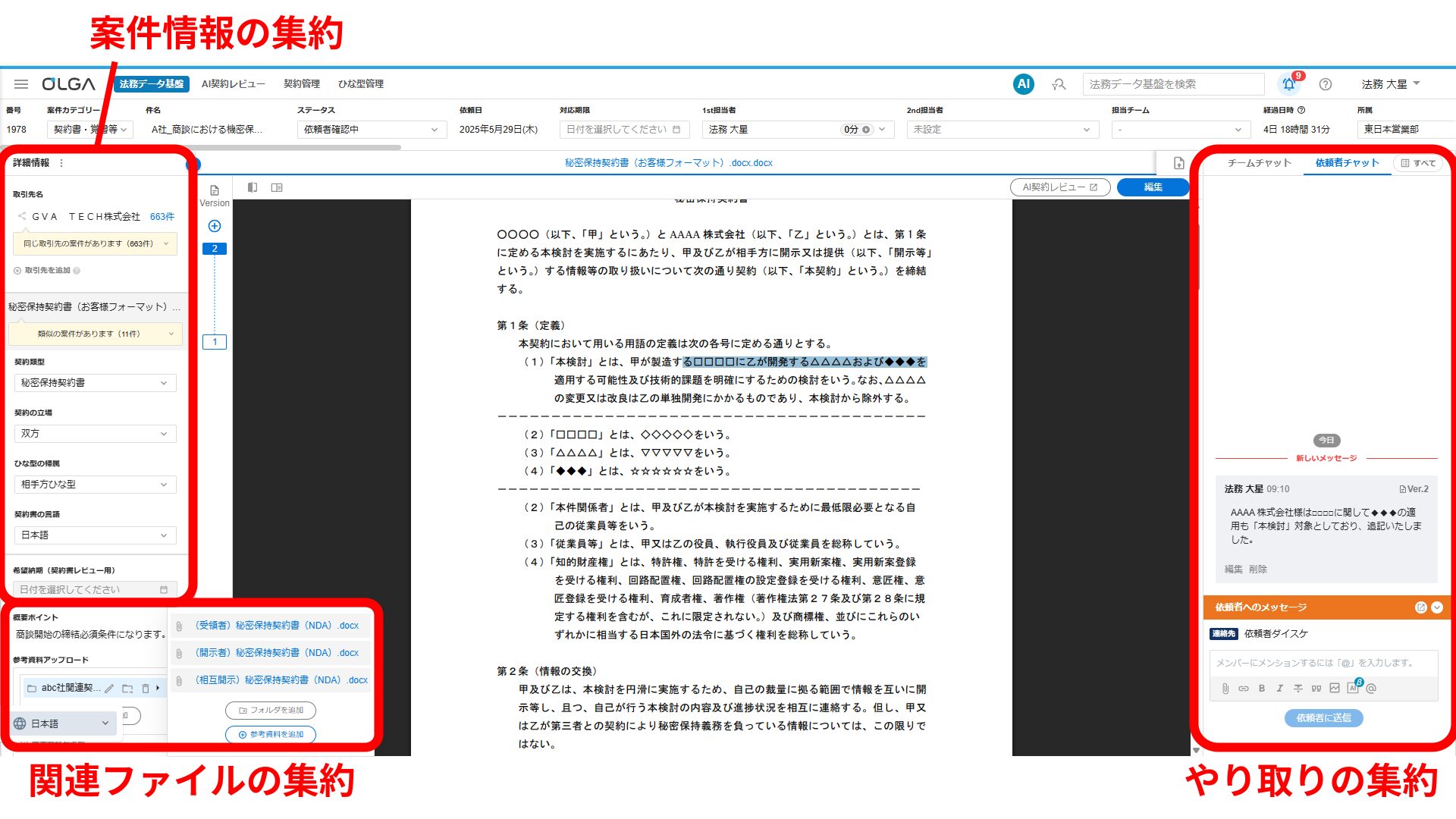Open 担当チーム dropdown

(1181, 130)
